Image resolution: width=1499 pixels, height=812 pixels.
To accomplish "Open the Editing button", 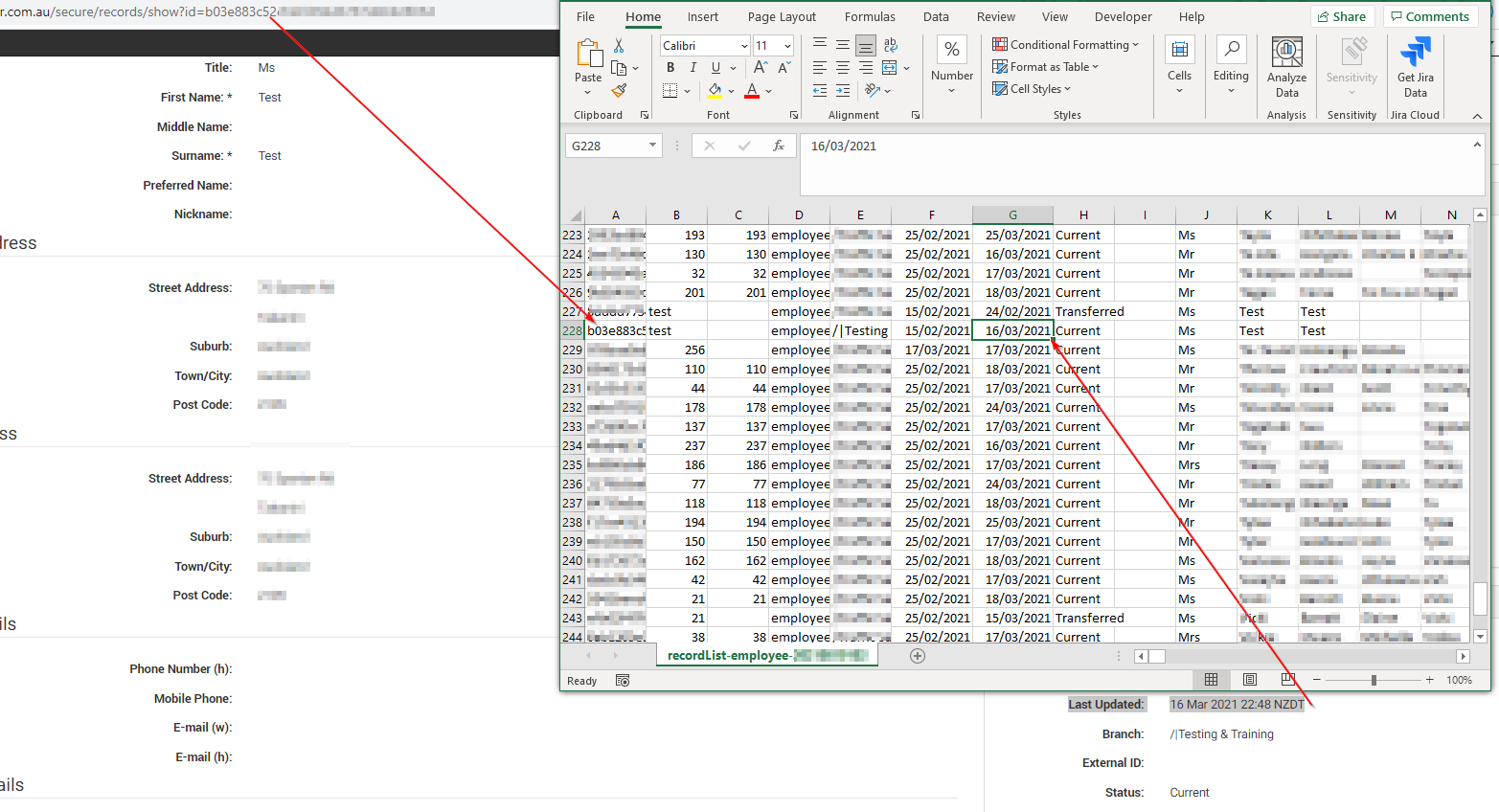I will tap(1231, 66).
